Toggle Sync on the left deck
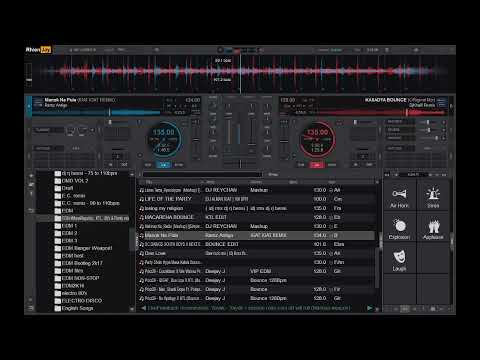The width and height of the screenshot is (480, 360). point(179,165)
